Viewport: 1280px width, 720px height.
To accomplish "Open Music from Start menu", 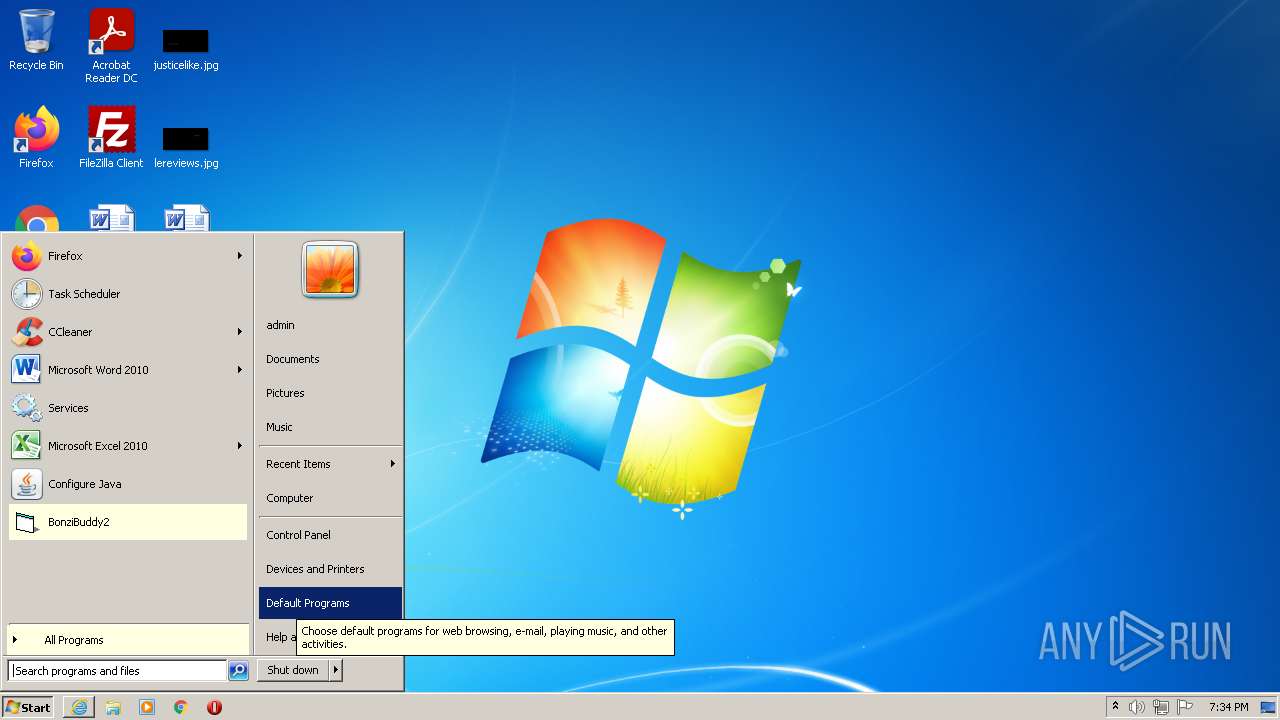I will [330, 427].
